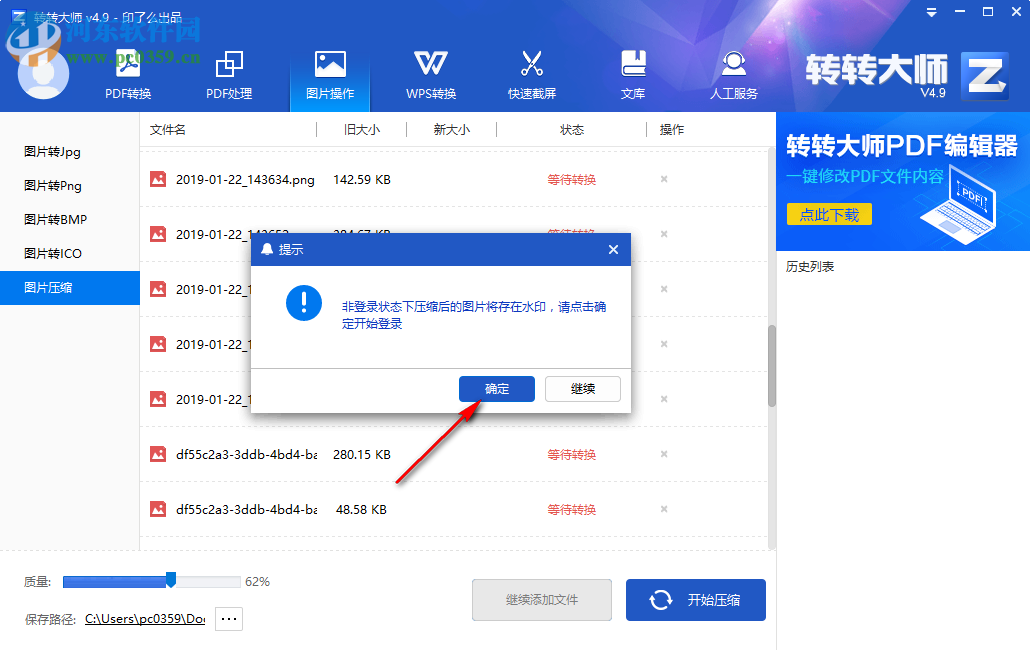
Task: Launch the 快速截屏 screenshot tool
Action: (532, 73)
